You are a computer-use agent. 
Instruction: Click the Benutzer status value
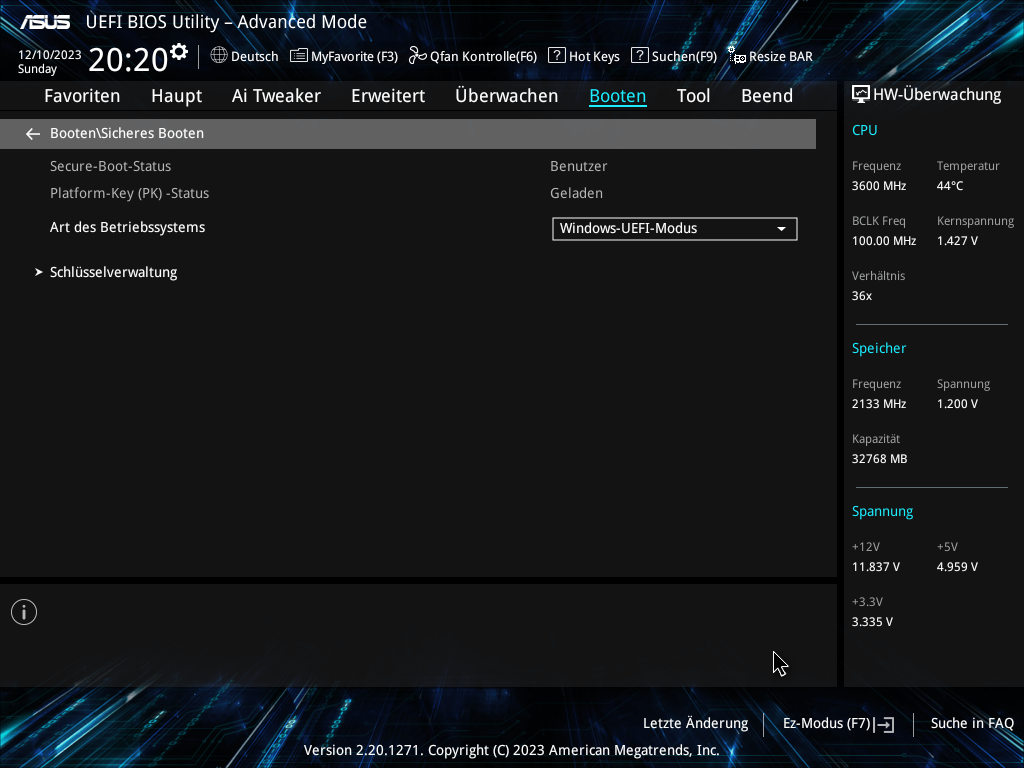point(579,167)
